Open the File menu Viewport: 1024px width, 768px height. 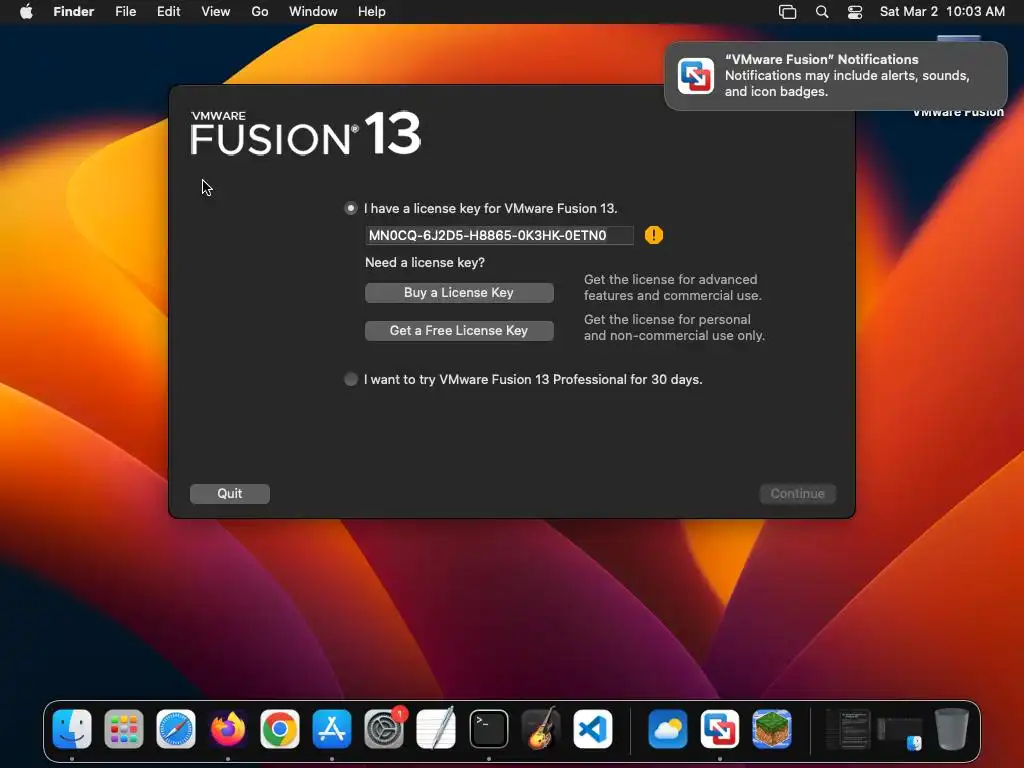tap(125, 12)
